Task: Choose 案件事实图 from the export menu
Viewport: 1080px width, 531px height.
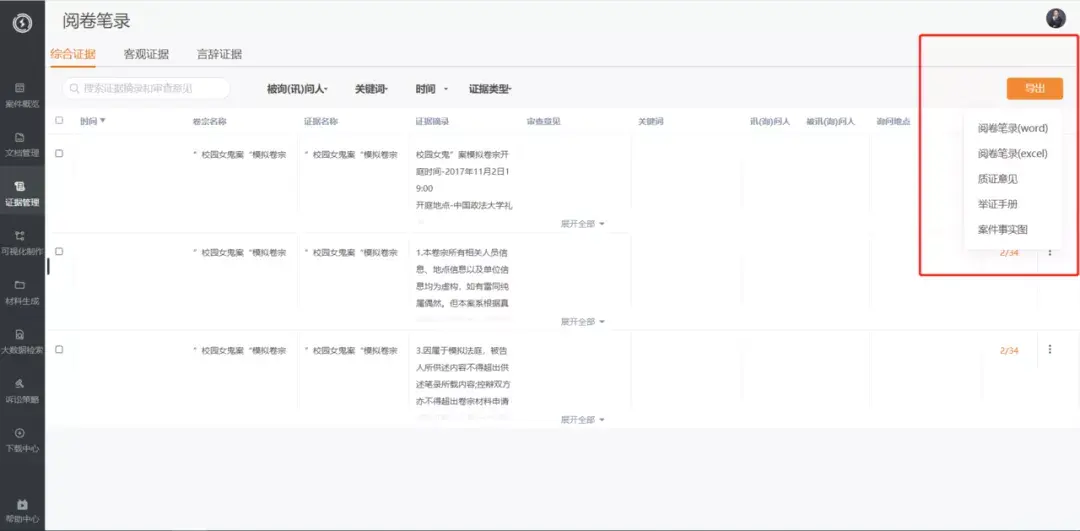Action: tap(1002, 229)
